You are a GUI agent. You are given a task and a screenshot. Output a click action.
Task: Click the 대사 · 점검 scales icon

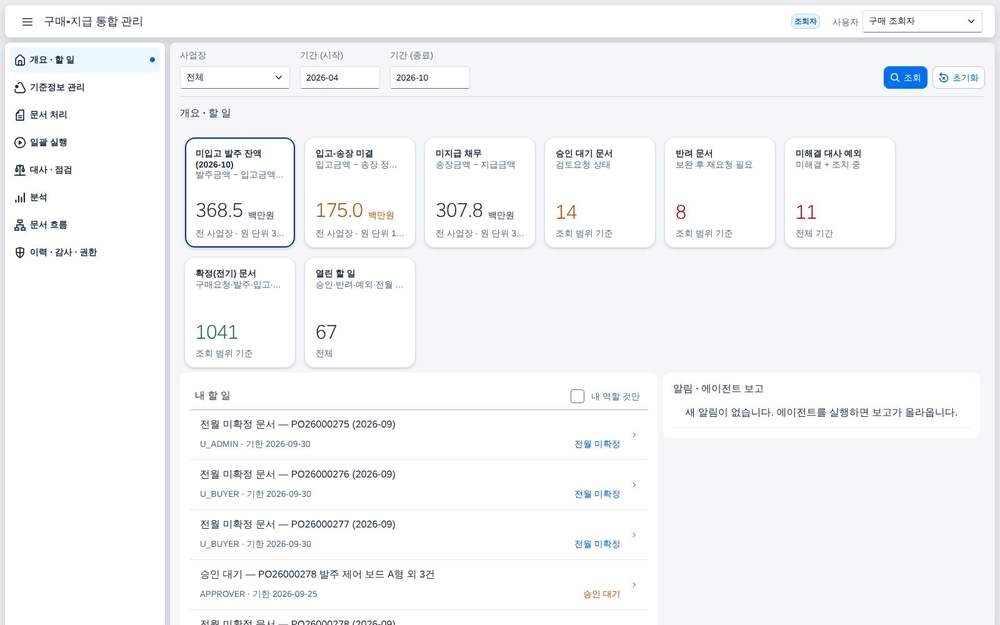pyautogui.click(x=20, y=170)
